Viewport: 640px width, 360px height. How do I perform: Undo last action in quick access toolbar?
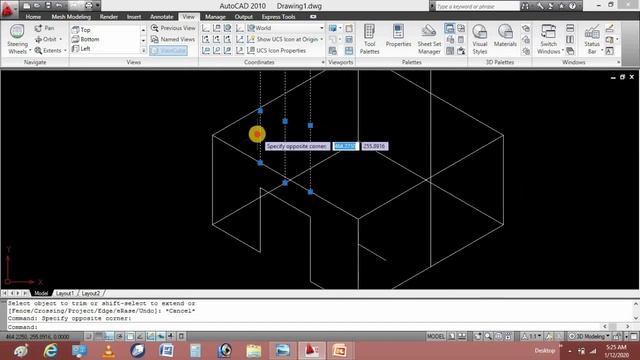pos(59,6)
